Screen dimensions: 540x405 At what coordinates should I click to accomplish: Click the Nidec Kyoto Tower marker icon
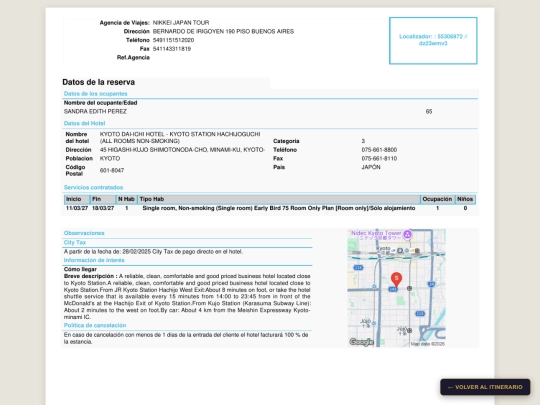407,235
